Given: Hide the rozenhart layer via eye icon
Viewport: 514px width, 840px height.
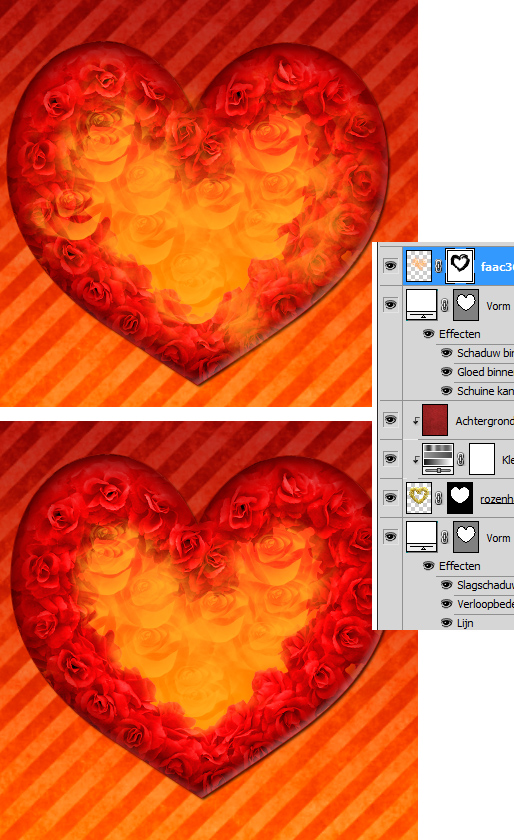Looking at the screenshot, I should (391, 498).
